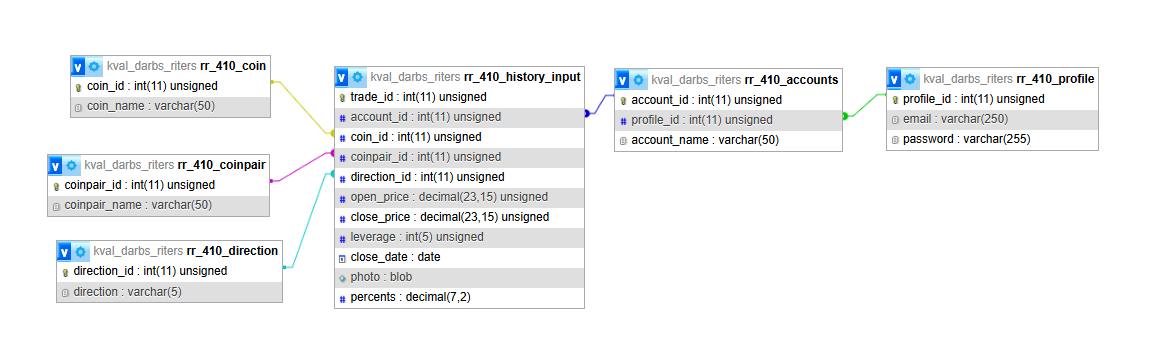Image resolution: width=1153 pixels, height=361 pixels.
Task: Select the email : varchar(250) field
Action: 992,119
